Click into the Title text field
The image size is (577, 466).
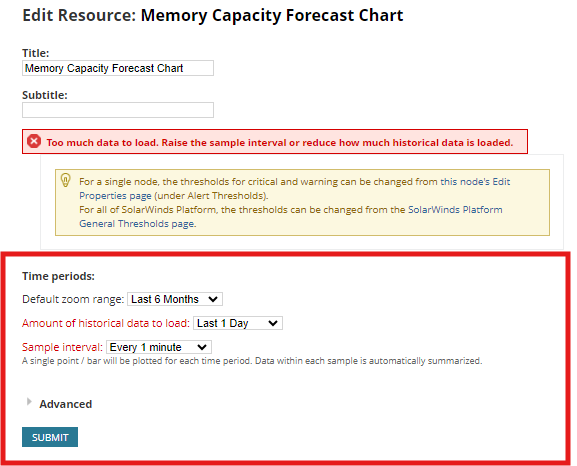click(118, 68)
